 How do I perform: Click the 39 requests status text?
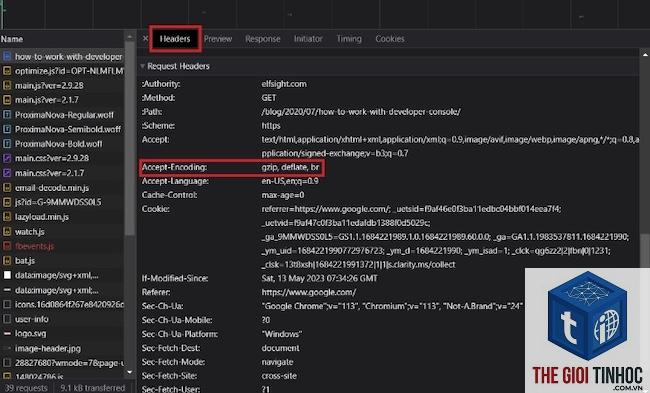[x=26, y=388]
